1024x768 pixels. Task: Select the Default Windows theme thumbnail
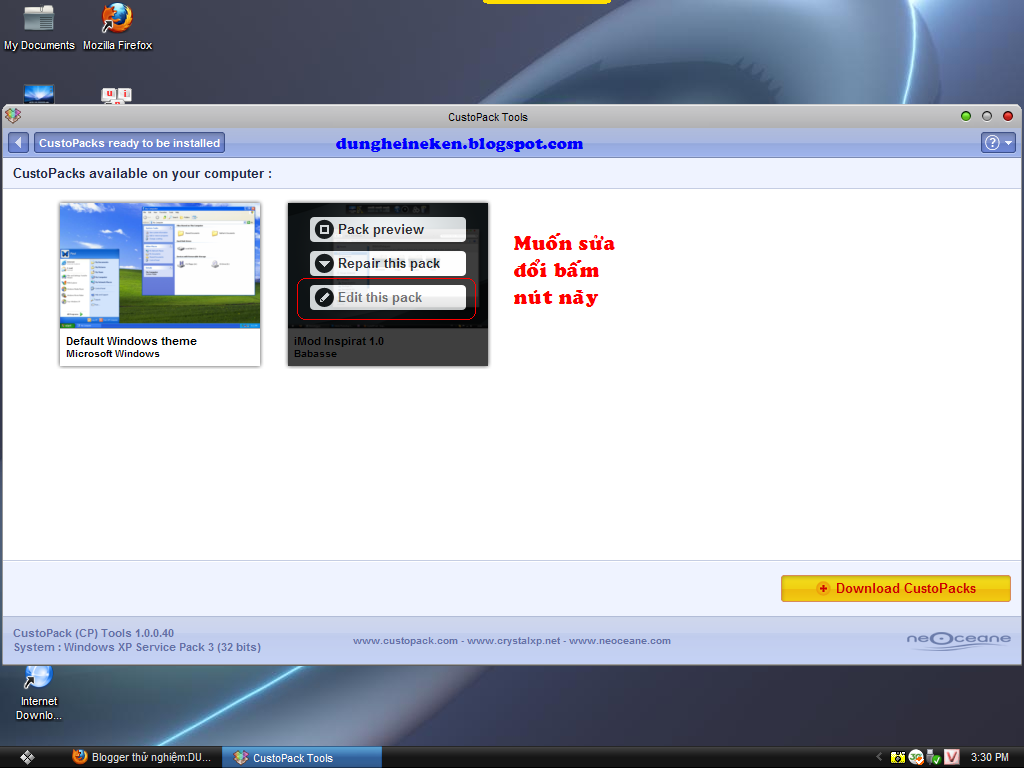pyautogui.click(x=160, y=265)
